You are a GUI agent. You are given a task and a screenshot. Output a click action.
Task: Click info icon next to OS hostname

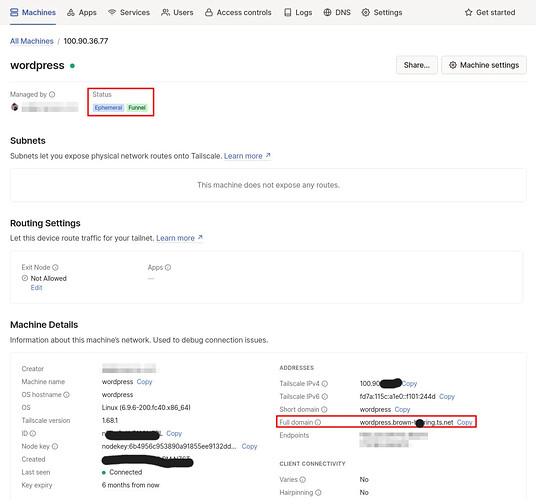(67, 395)
